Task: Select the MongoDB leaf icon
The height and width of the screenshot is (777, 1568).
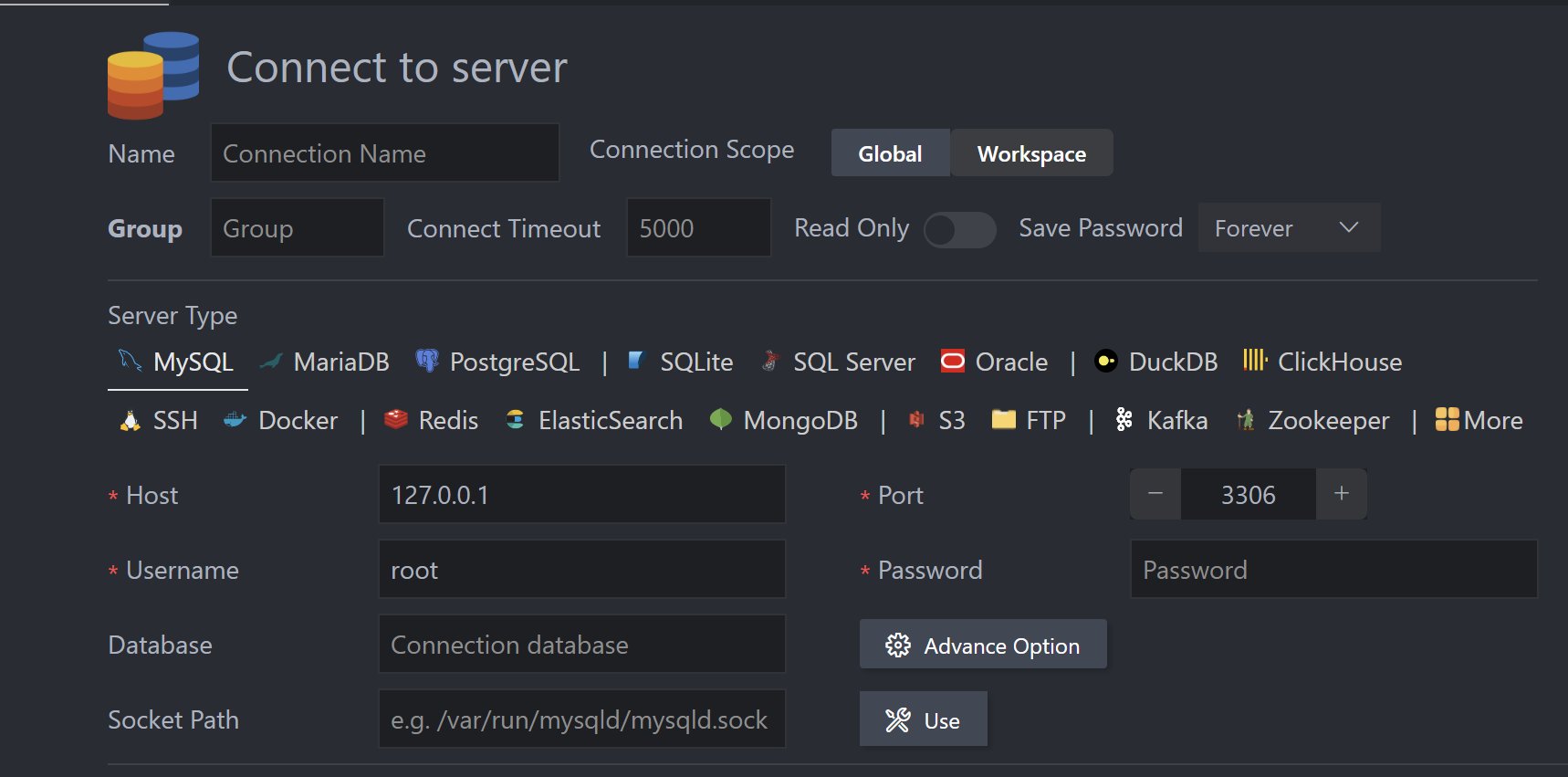Action: (721, 419)
